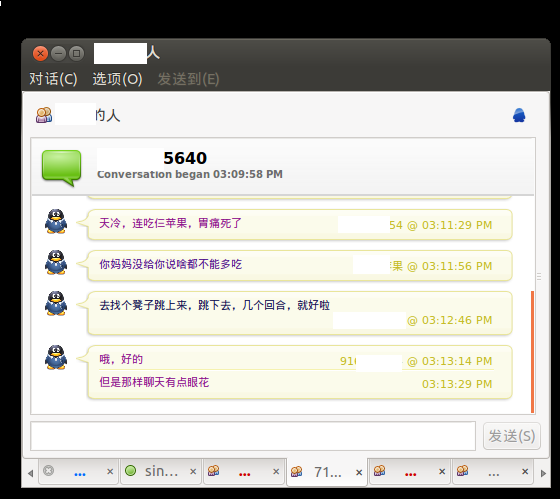Click the group chat icon beside conversation title
This screenshot has height=499, width=560.
pos(44,115)
